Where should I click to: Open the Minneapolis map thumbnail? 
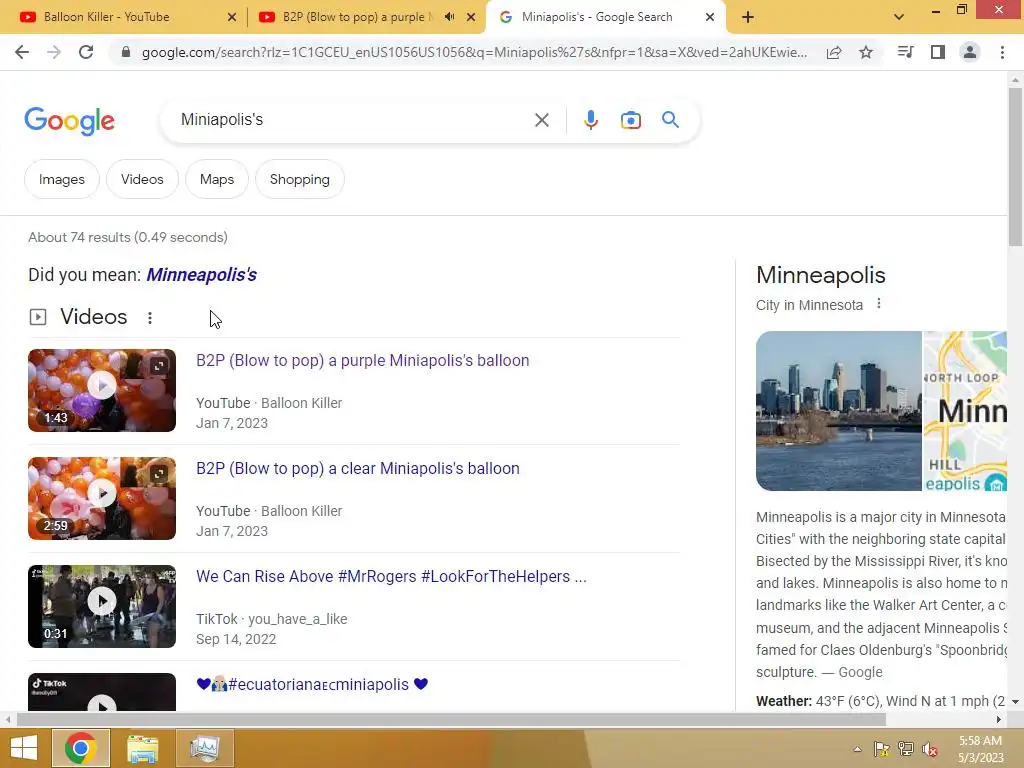tap(965, 411)
